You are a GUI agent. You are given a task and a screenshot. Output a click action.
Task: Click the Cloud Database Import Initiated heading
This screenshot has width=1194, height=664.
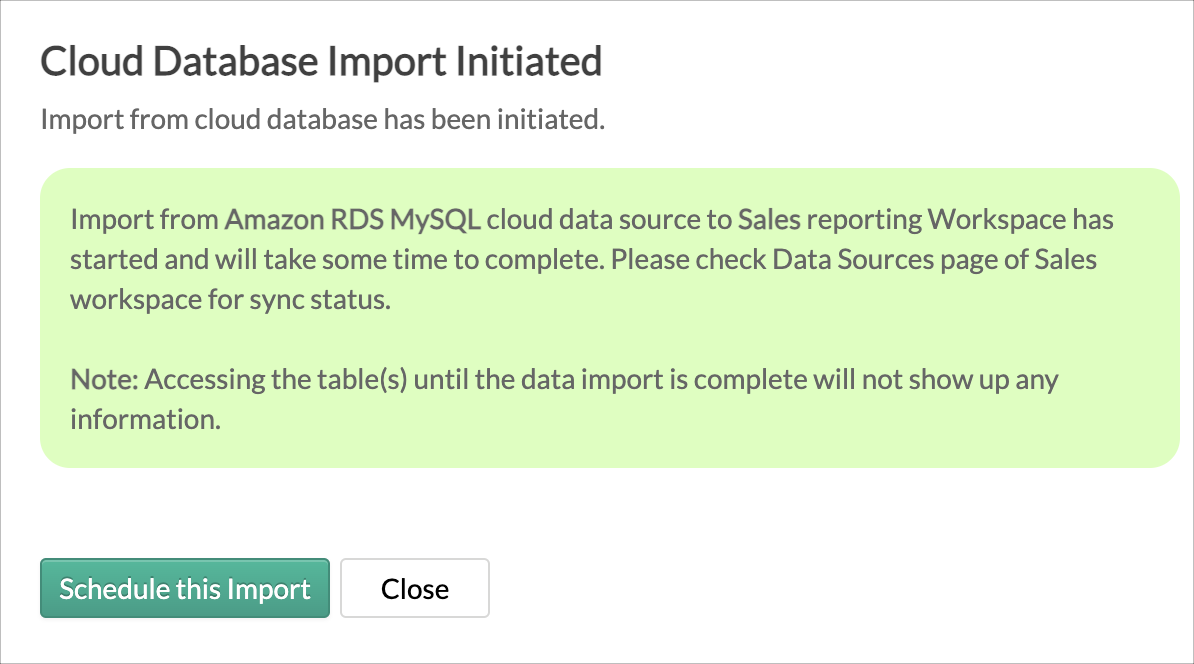pos(321,62)
